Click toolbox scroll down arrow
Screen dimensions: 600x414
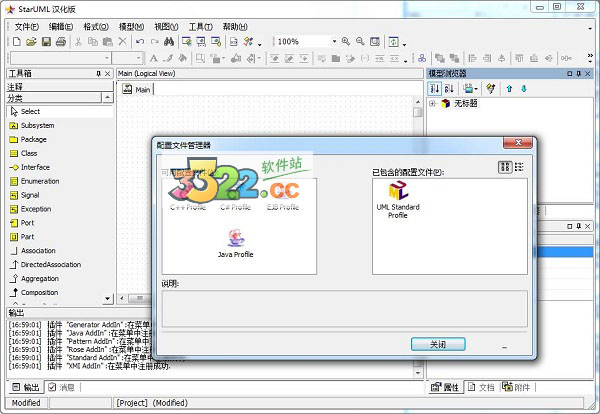[x=108, y=298]
